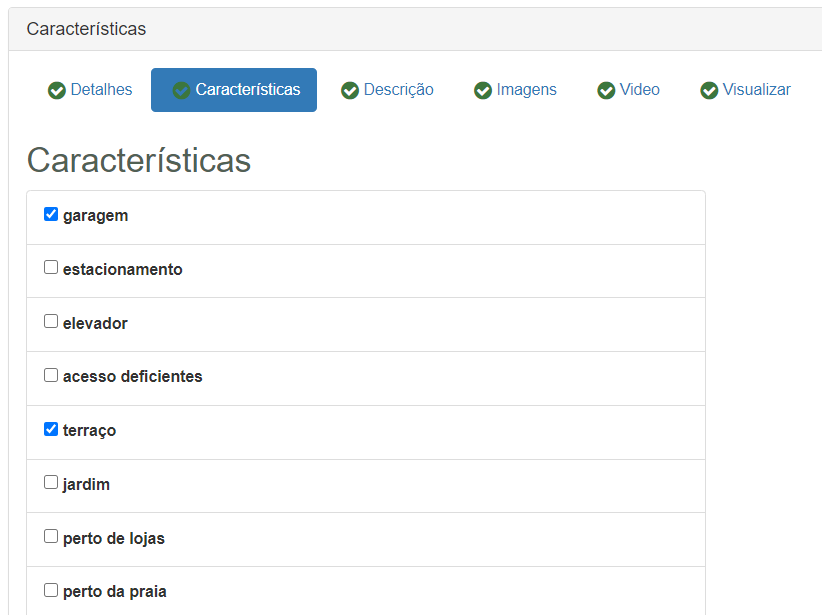
Task: Click the green check icon beside Visualizar
Action: (x=709, y=90)
